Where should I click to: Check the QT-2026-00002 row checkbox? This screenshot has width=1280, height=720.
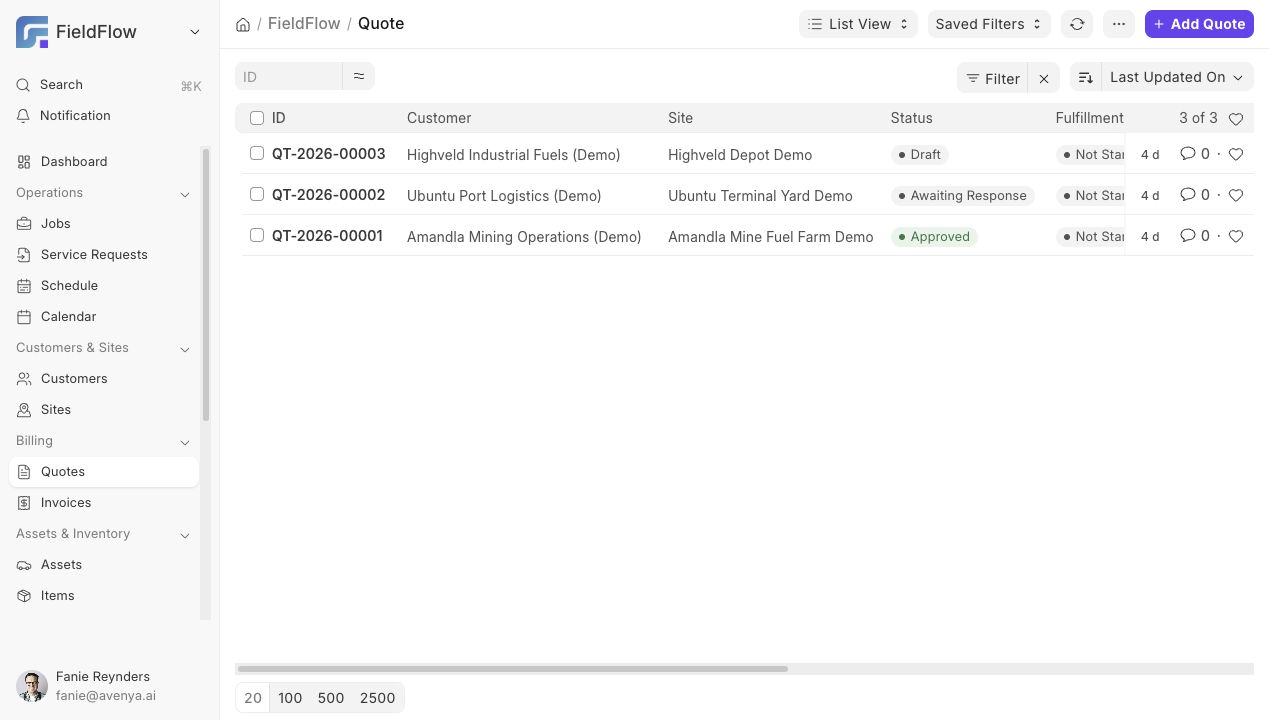257,194
